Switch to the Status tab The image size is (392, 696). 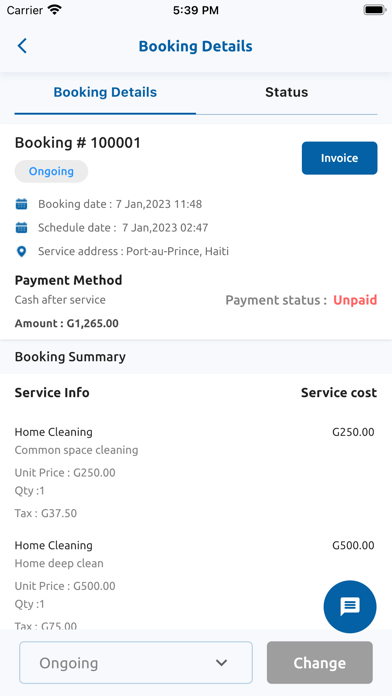point(286,92)
